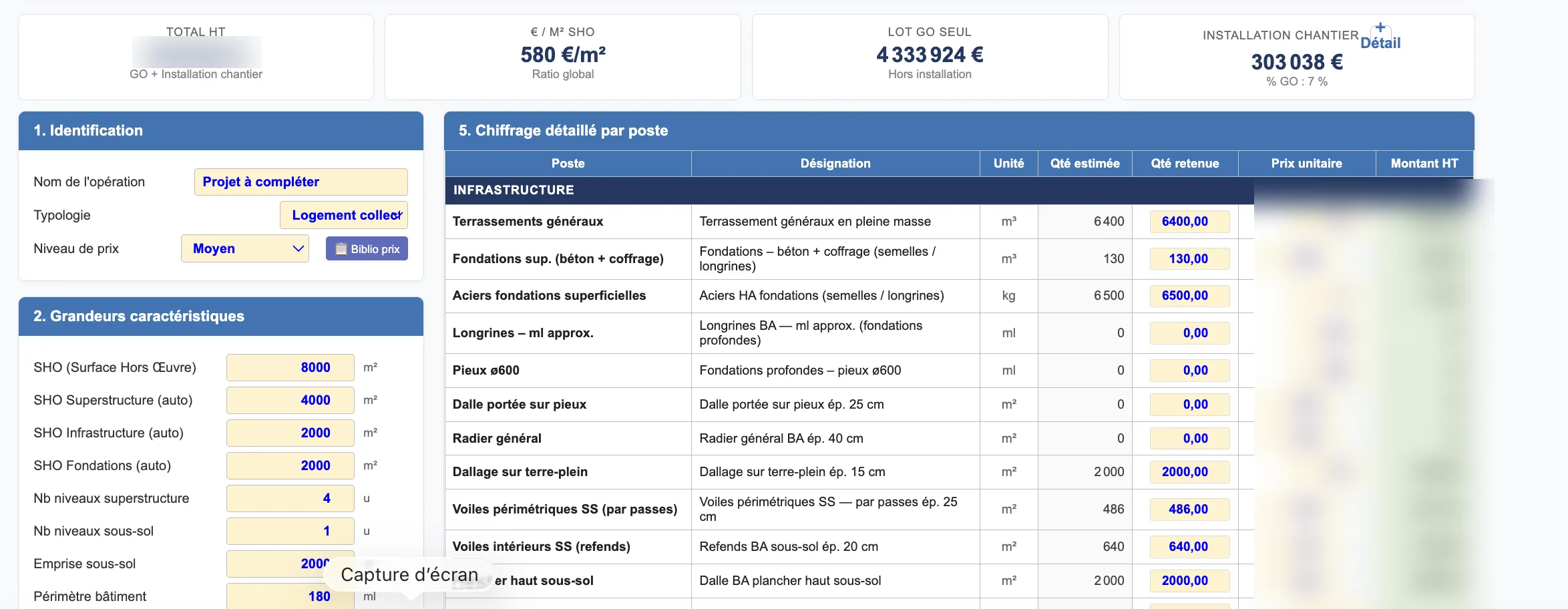Click the 1. Identification panel header

tap(221, 131)
